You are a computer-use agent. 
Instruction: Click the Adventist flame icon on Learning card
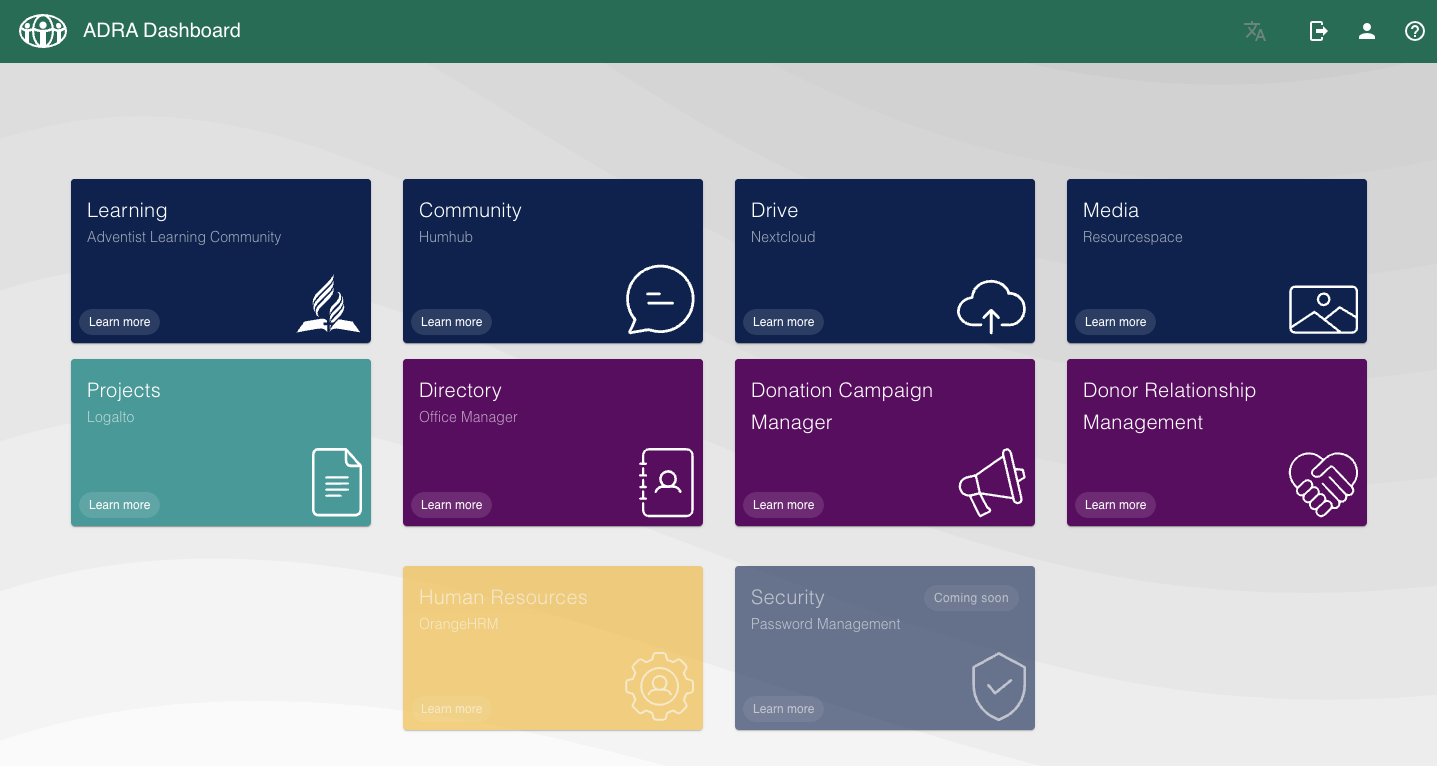coord(328,304)
